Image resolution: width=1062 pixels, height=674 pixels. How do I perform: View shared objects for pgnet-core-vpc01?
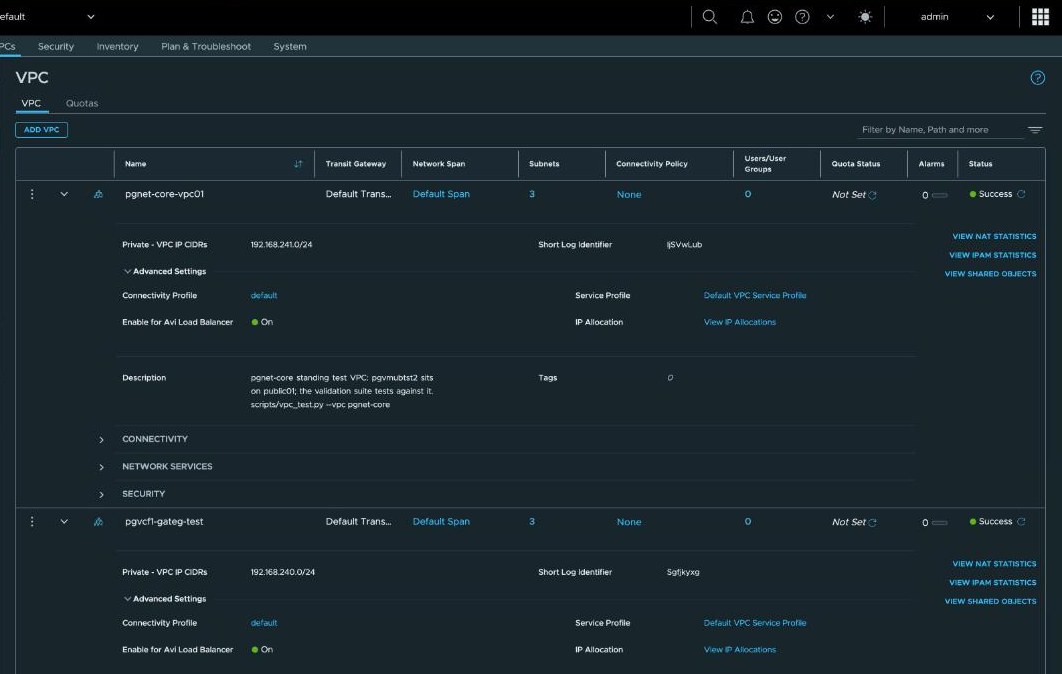point(990,274)
